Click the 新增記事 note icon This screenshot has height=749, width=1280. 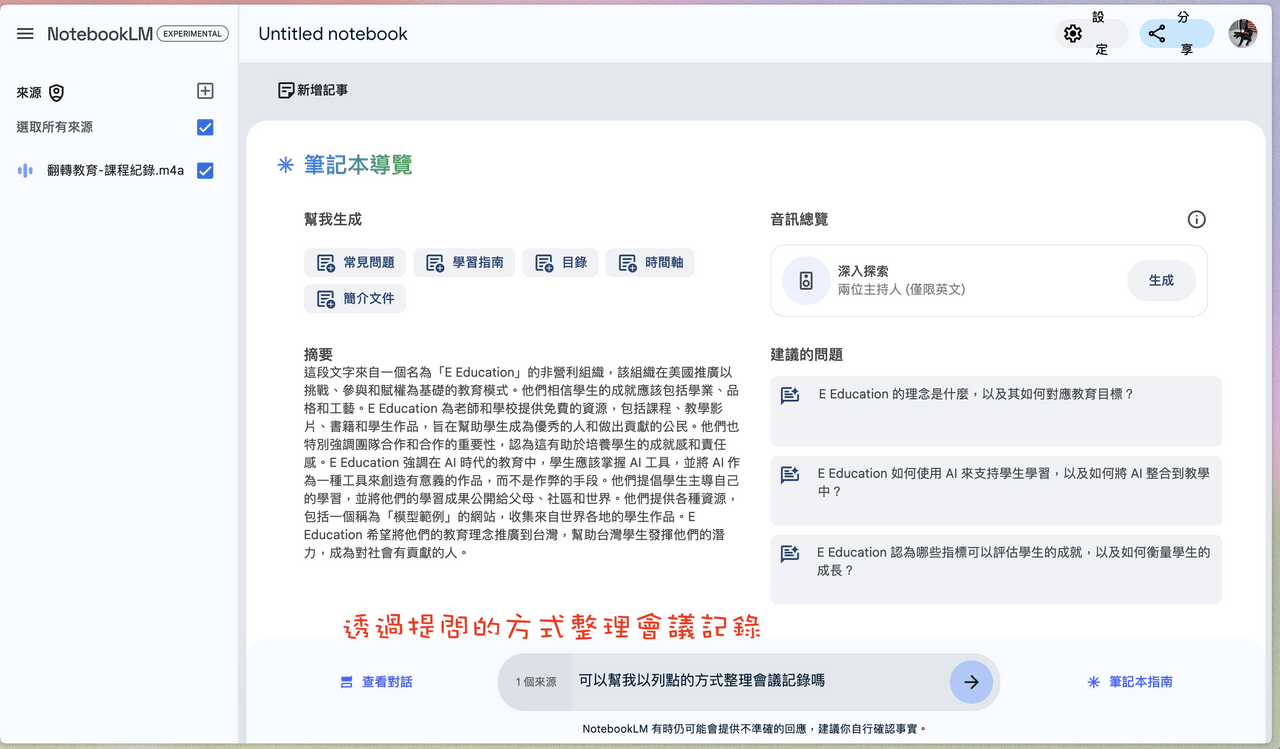286,90
